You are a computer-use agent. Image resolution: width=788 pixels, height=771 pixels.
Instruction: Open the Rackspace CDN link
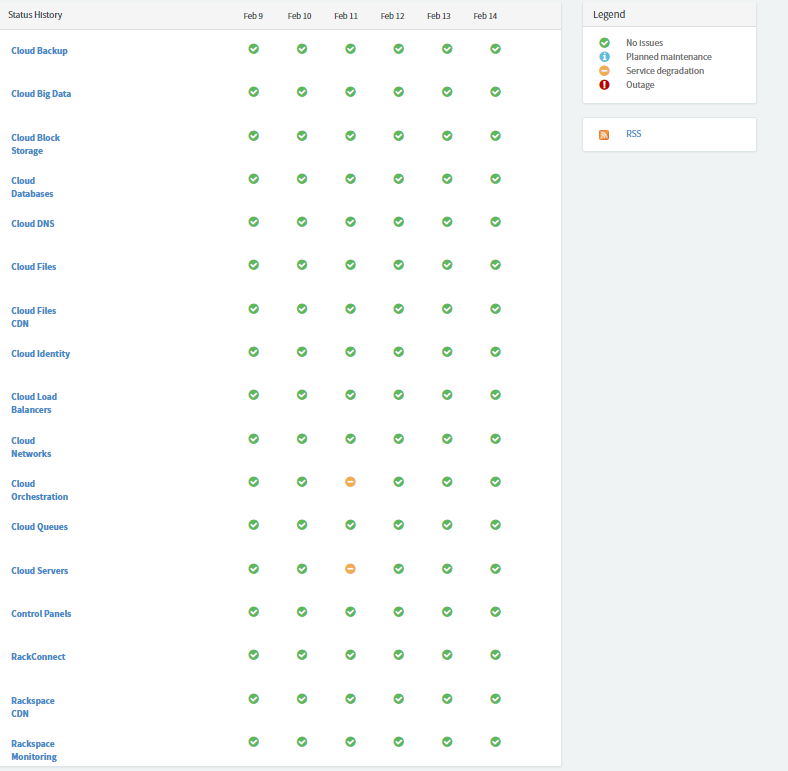tap(33, 707)
